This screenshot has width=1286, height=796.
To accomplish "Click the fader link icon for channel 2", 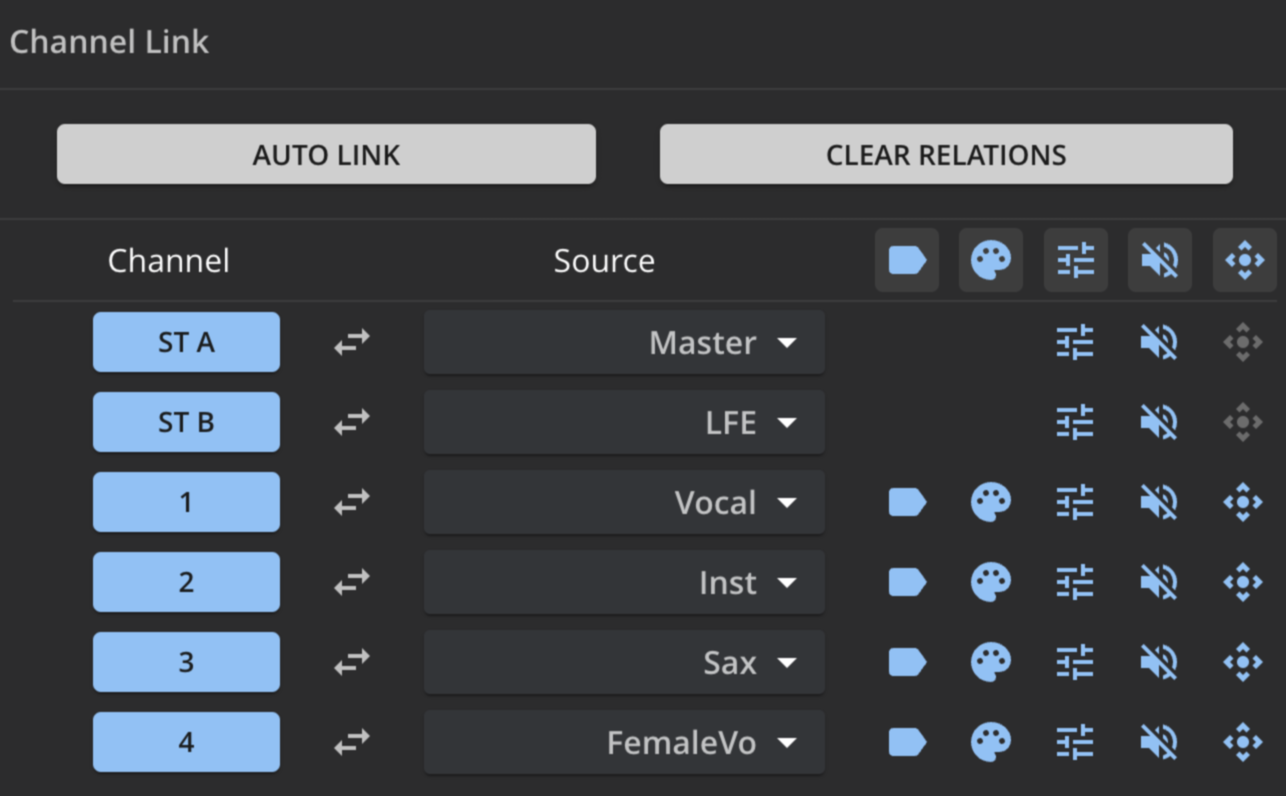I will coord(1075,582).
